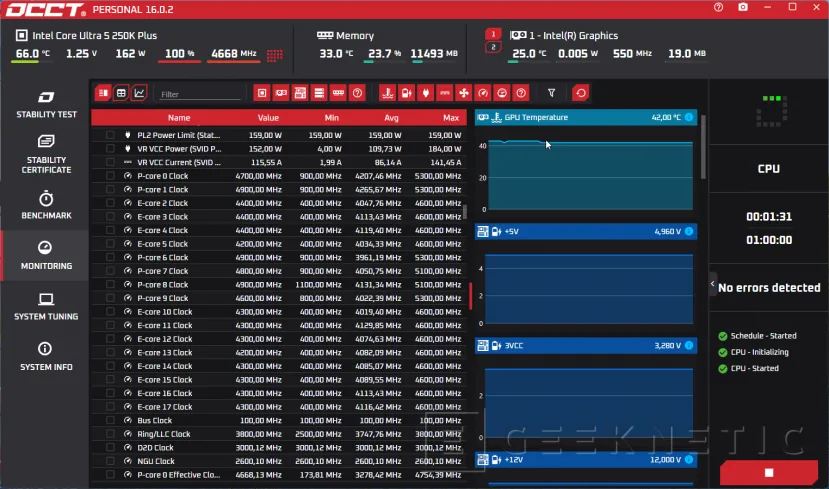Sort the table by the Max column
829x489 pixels.
(x=451, y=118)
